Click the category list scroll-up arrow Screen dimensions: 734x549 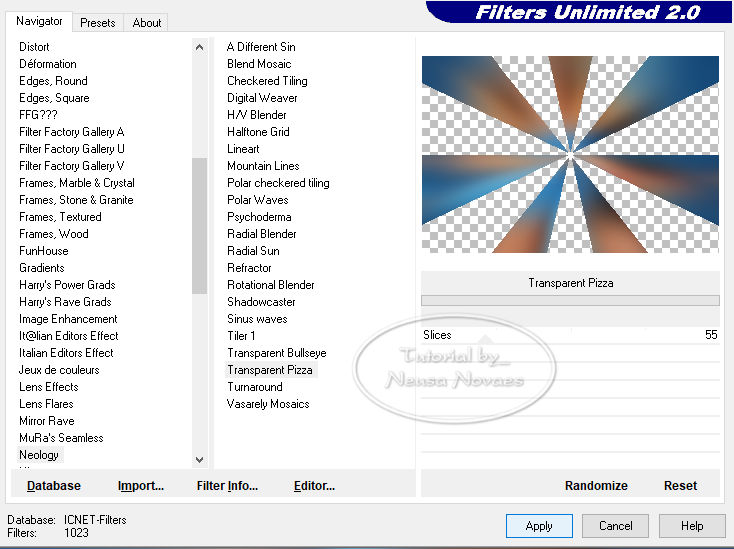point(199,47)
